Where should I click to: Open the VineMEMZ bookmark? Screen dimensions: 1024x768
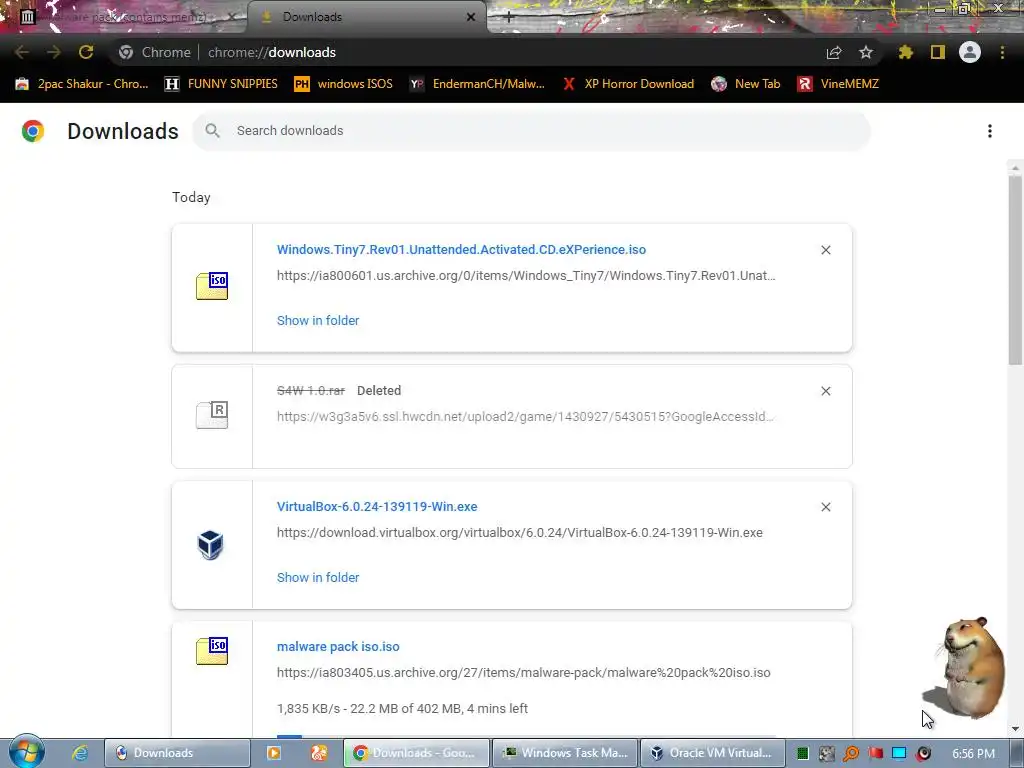[838, 84]
